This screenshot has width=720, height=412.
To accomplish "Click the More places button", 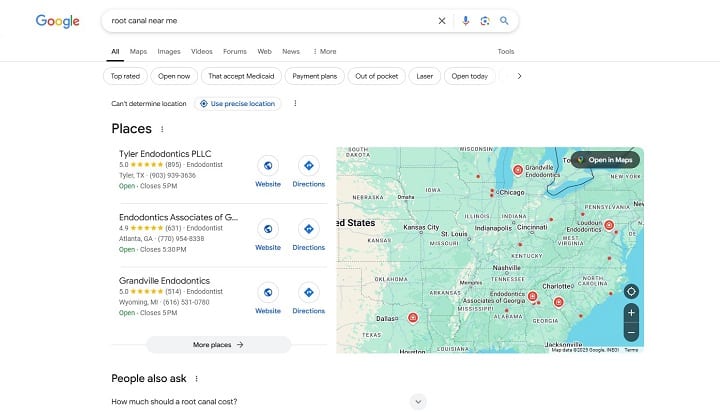I will 219,344.
